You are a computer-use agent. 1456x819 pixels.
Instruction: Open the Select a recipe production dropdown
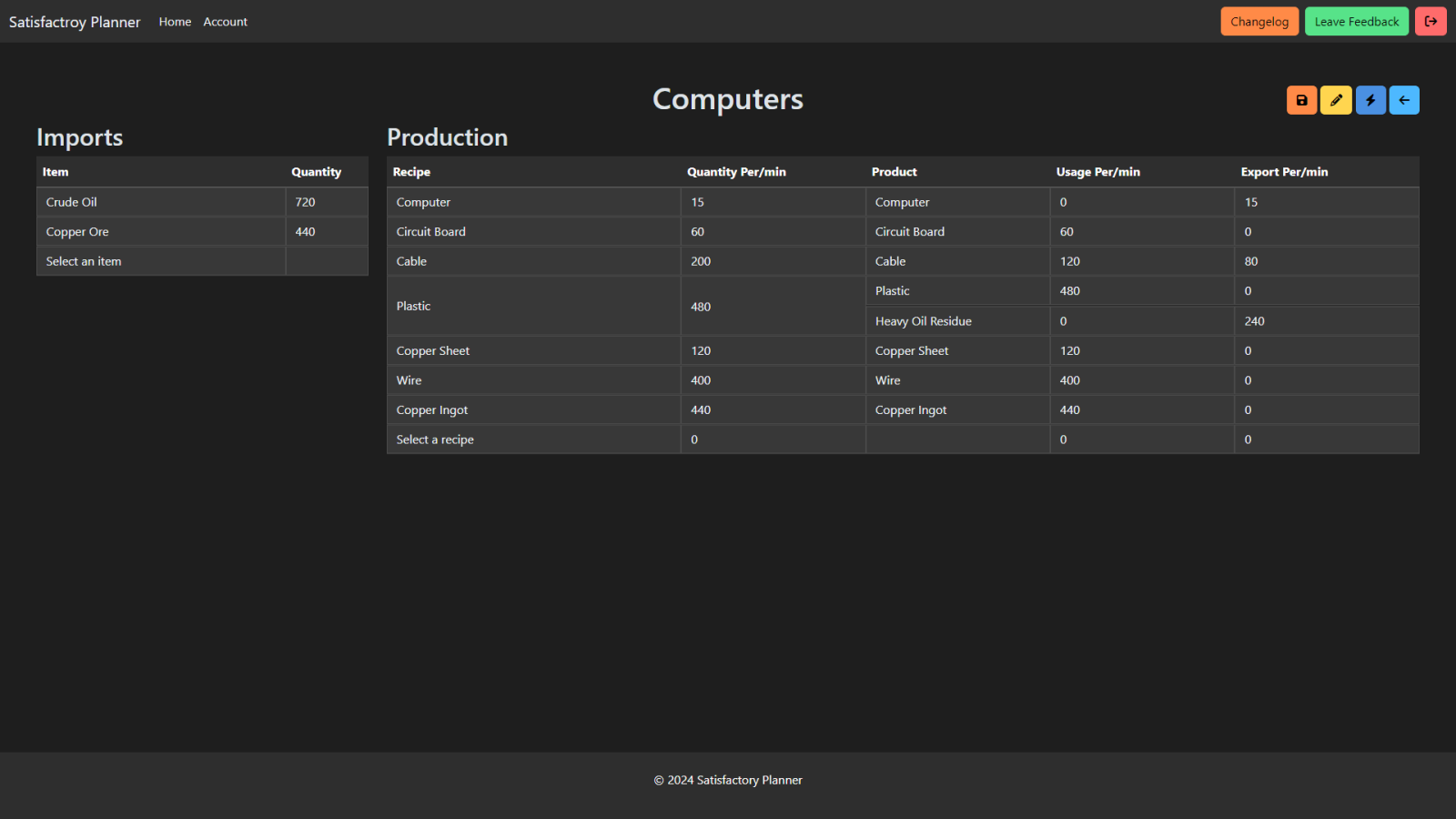click(x=435, y=440)
